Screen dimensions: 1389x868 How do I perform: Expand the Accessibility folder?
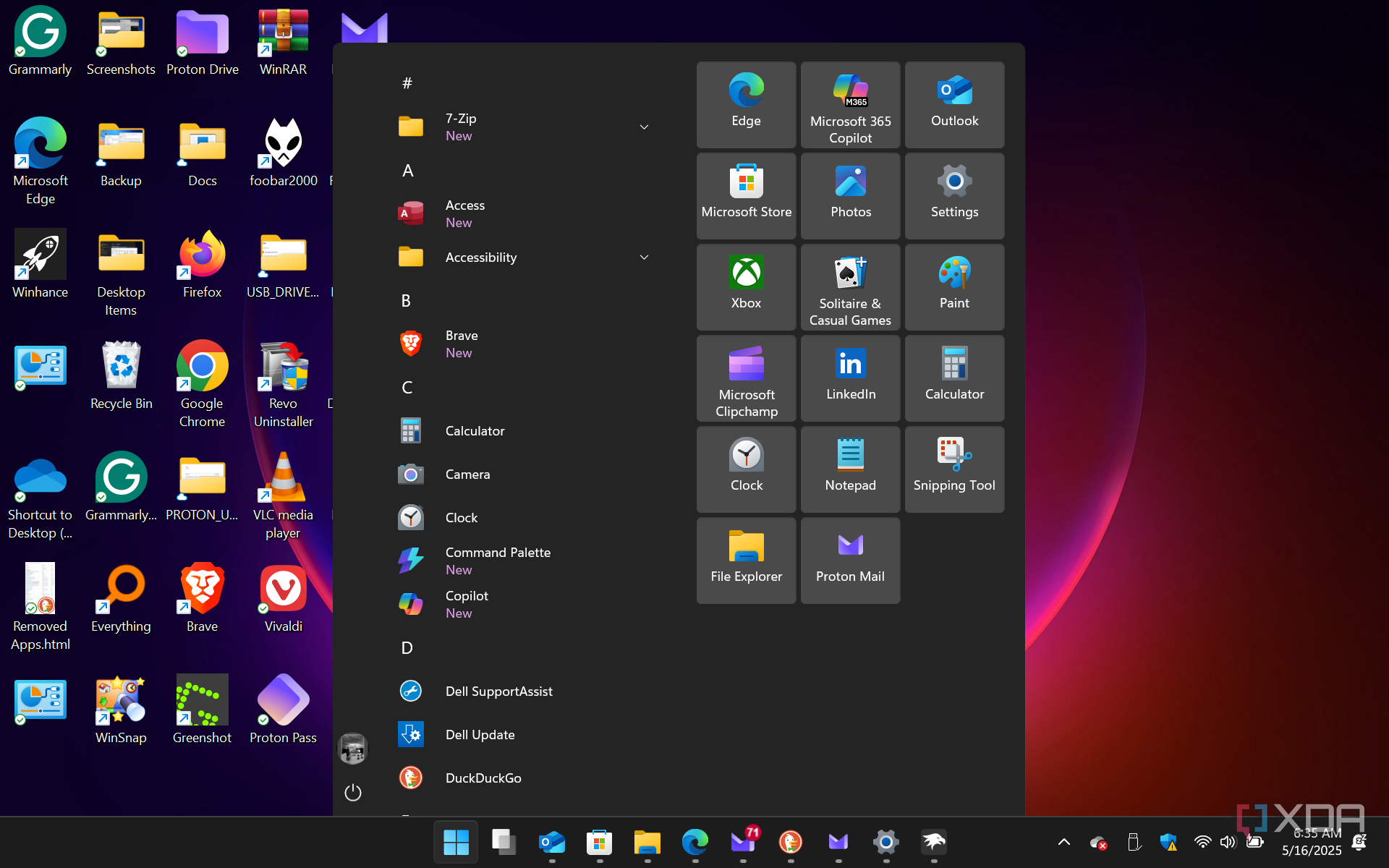pos(644,258)
